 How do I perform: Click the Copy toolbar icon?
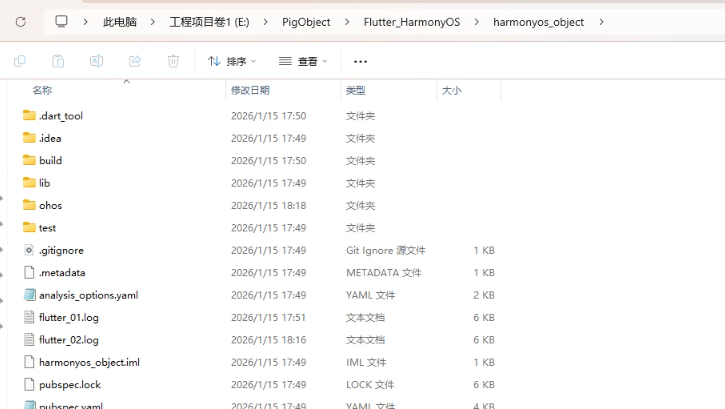tap(20, 61)
